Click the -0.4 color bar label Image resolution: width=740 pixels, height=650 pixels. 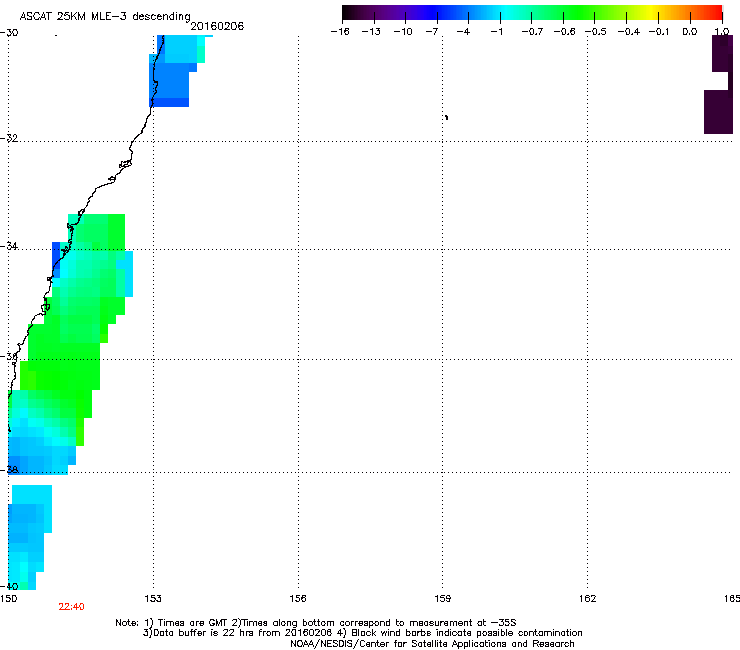[x=629, y=32]
